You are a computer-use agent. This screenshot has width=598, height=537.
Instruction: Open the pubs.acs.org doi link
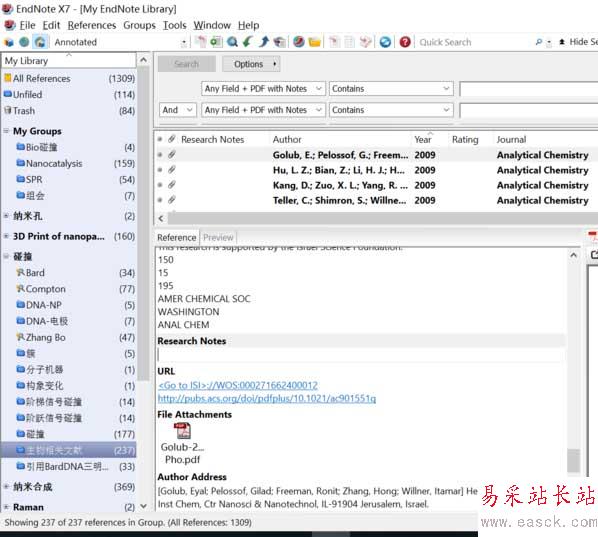267,399
